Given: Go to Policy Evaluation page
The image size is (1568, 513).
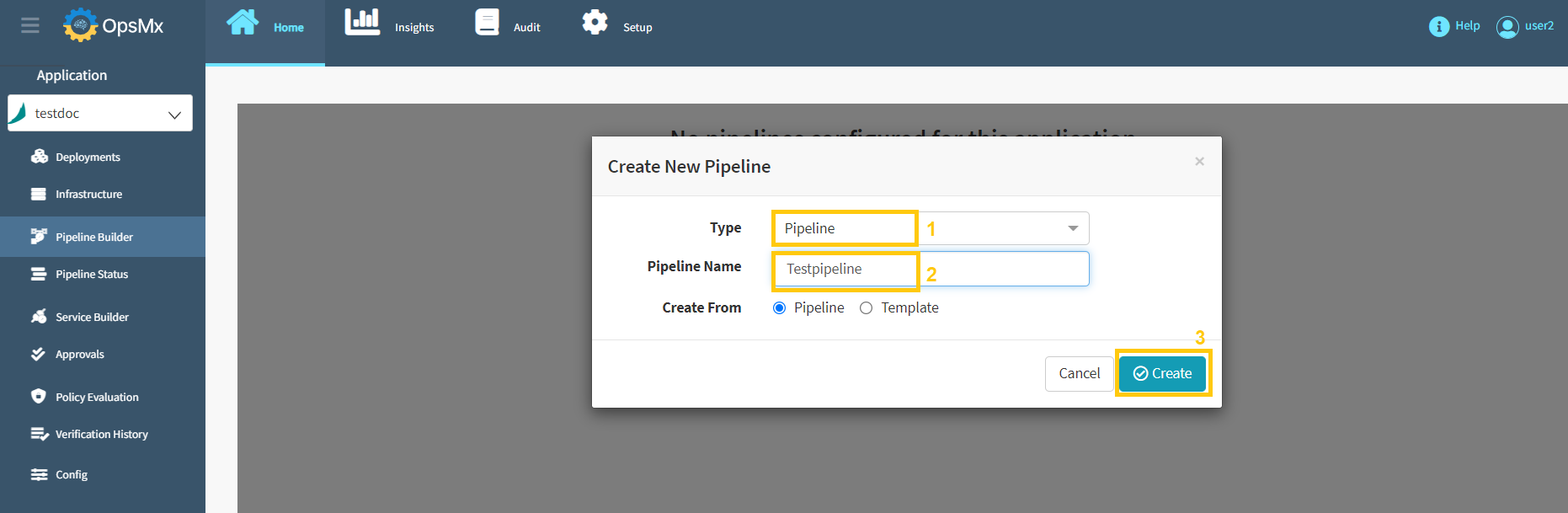Looking at the screenshot, I should (97, 398).
